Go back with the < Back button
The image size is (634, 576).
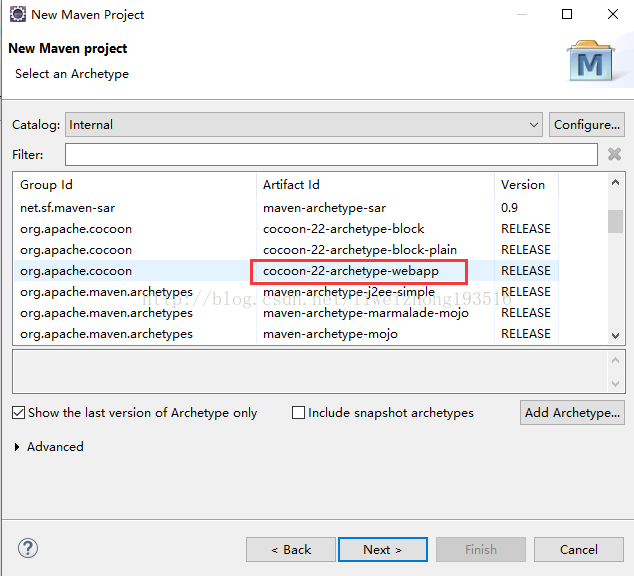pyautogui.click(x=291, y=549)
